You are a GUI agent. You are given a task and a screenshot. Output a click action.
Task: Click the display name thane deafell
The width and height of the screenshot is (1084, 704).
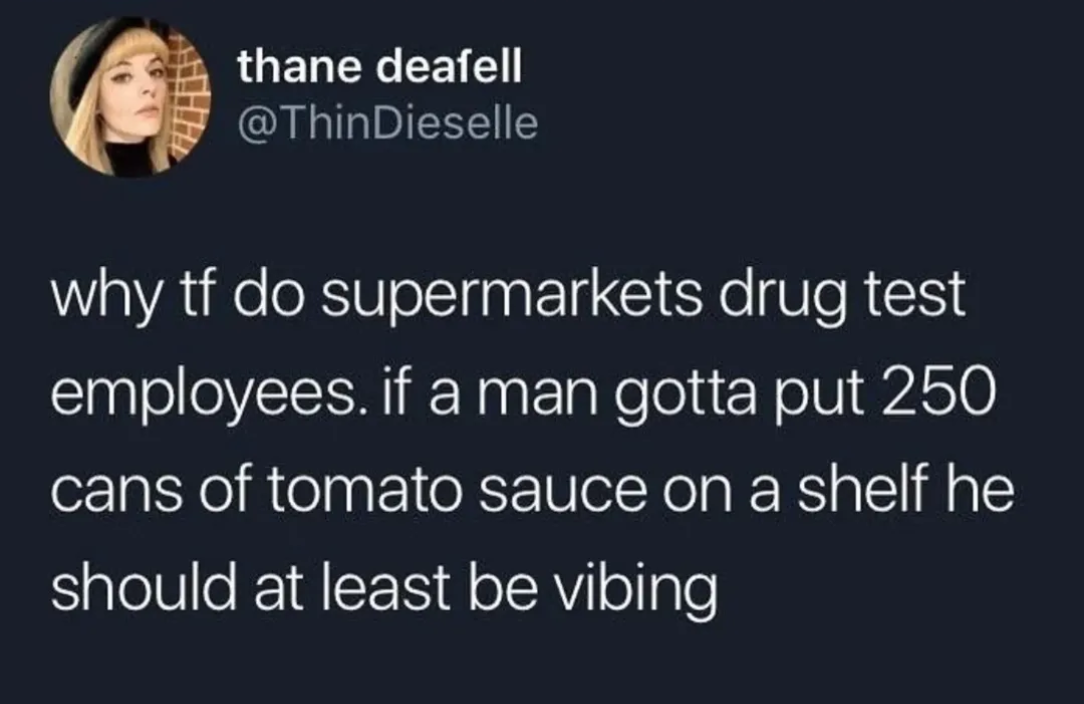coord(380,66)
